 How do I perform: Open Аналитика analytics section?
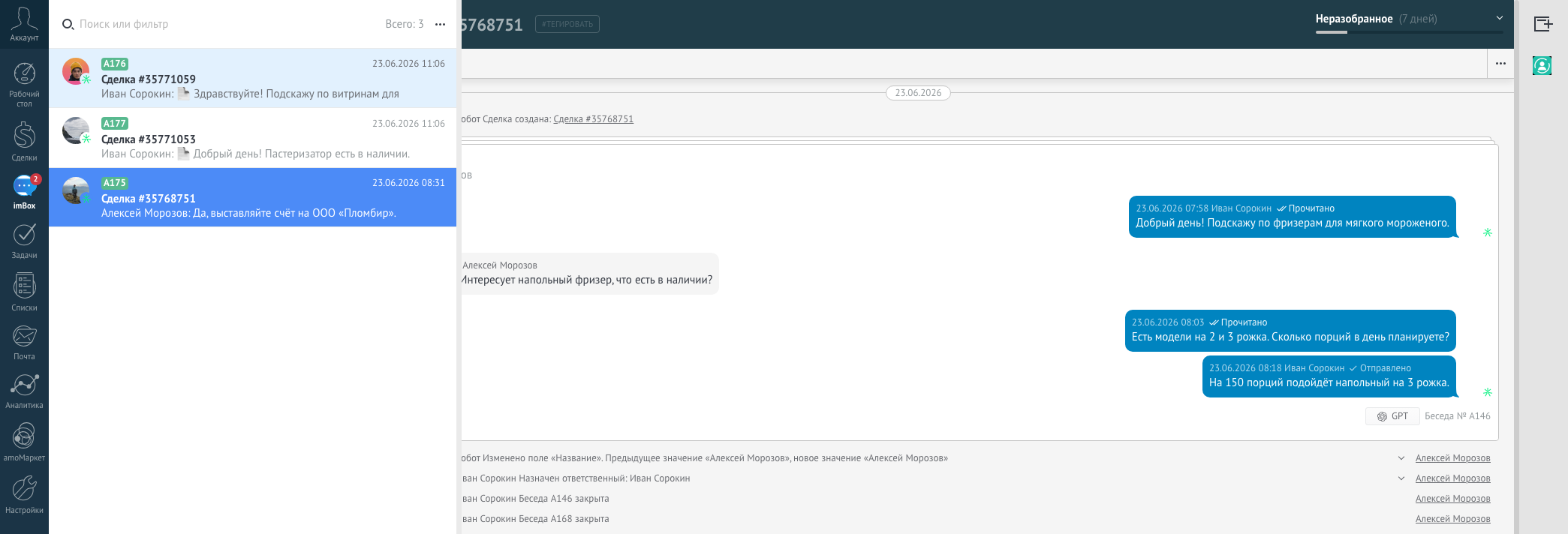click(x=24, y=391)
